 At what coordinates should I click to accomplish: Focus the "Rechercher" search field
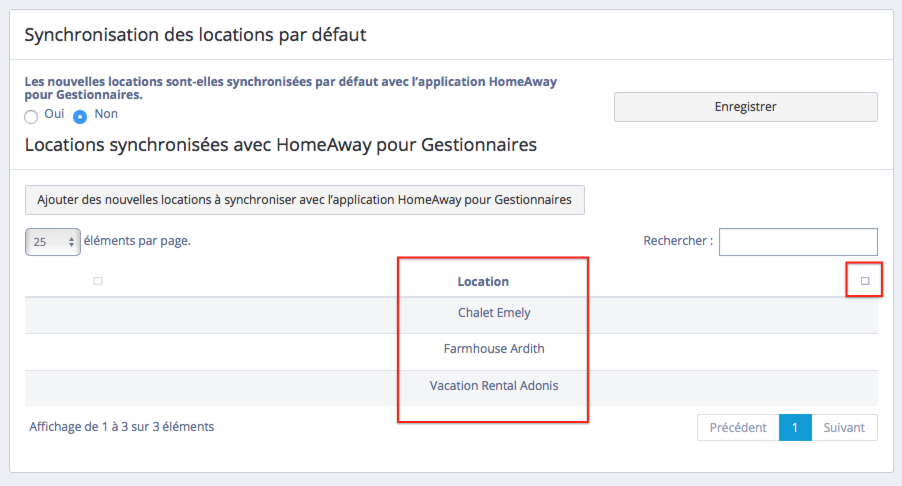point(797,242)
